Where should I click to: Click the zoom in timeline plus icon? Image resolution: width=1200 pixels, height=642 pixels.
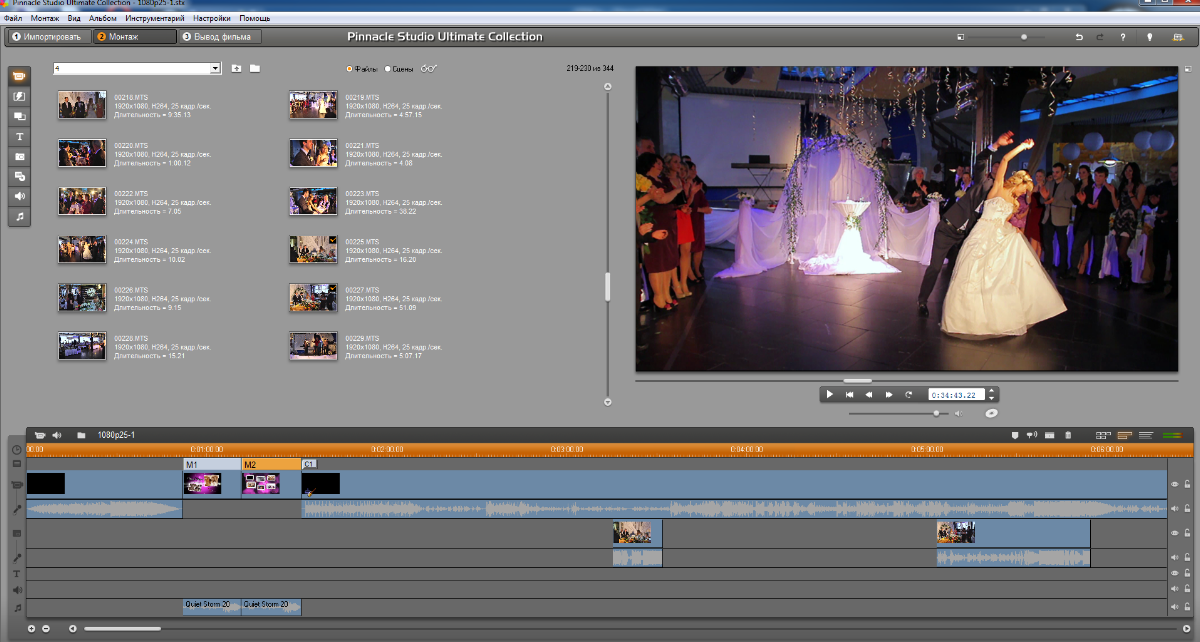31,629
